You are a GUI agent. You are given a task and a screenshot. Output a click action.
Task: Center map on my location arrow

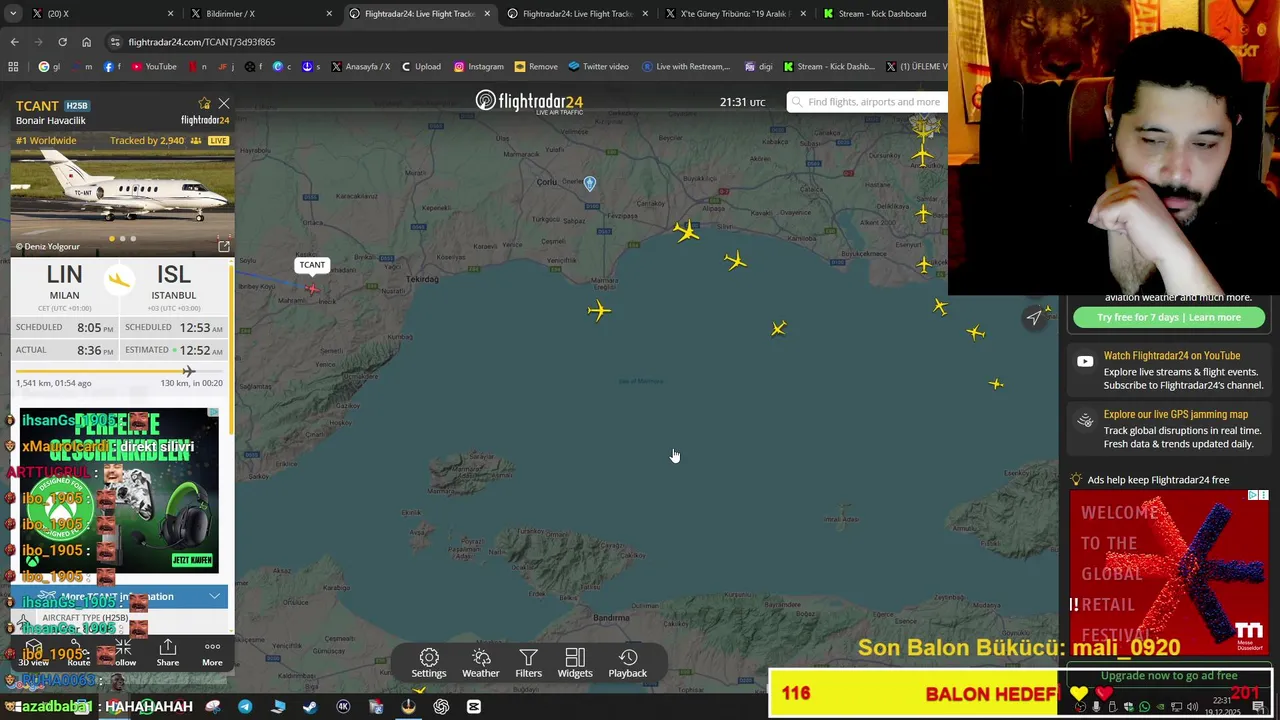1034,318
